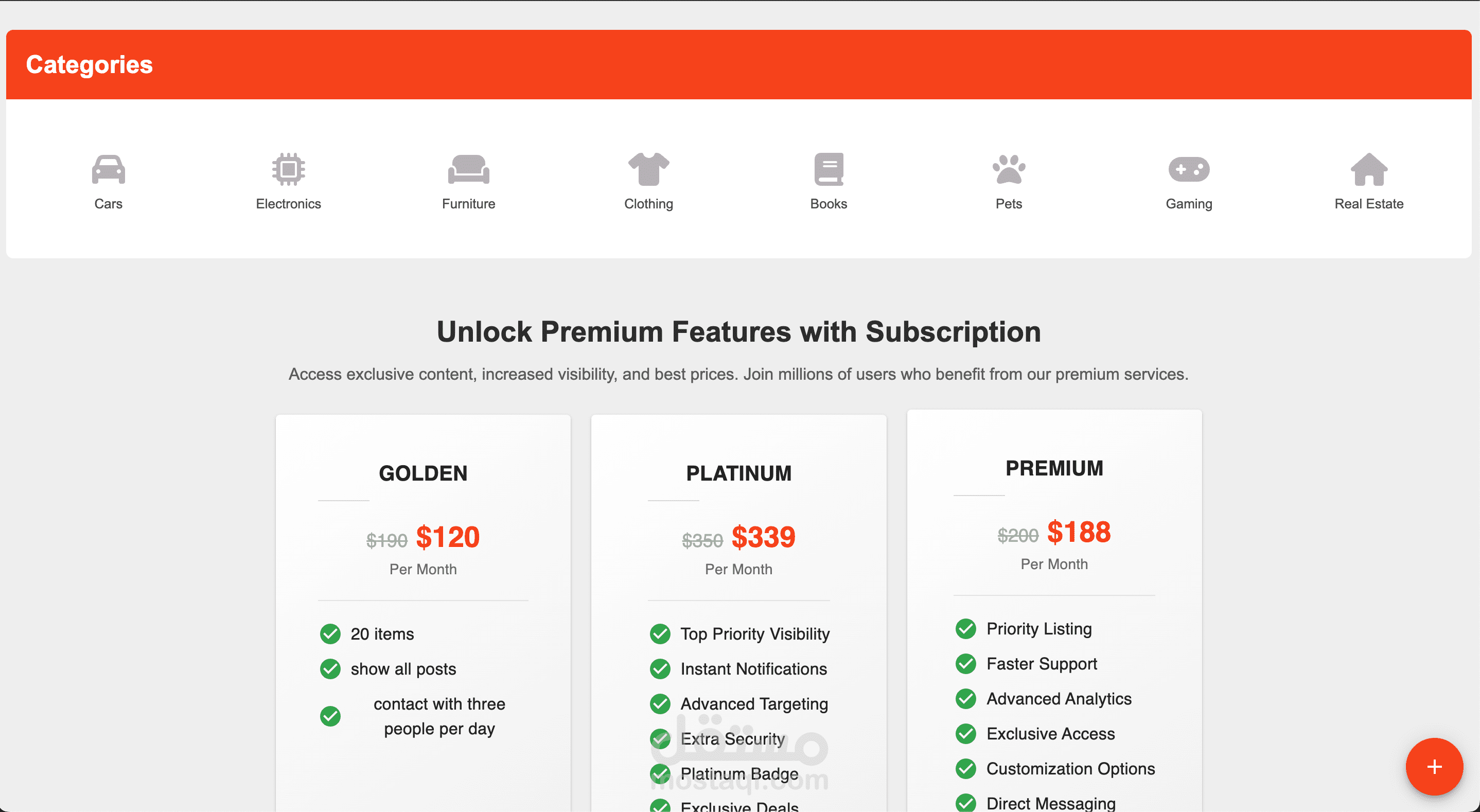
Task: Open the Gaming controller icon
Action: point(1189,169)
